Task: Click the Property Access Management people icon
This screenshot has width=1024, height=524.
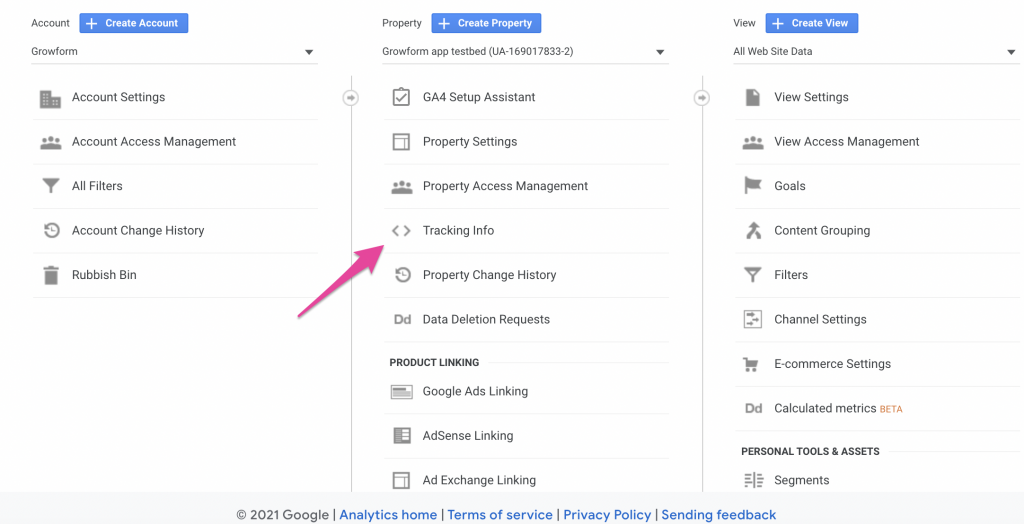Action: (401, 187)
